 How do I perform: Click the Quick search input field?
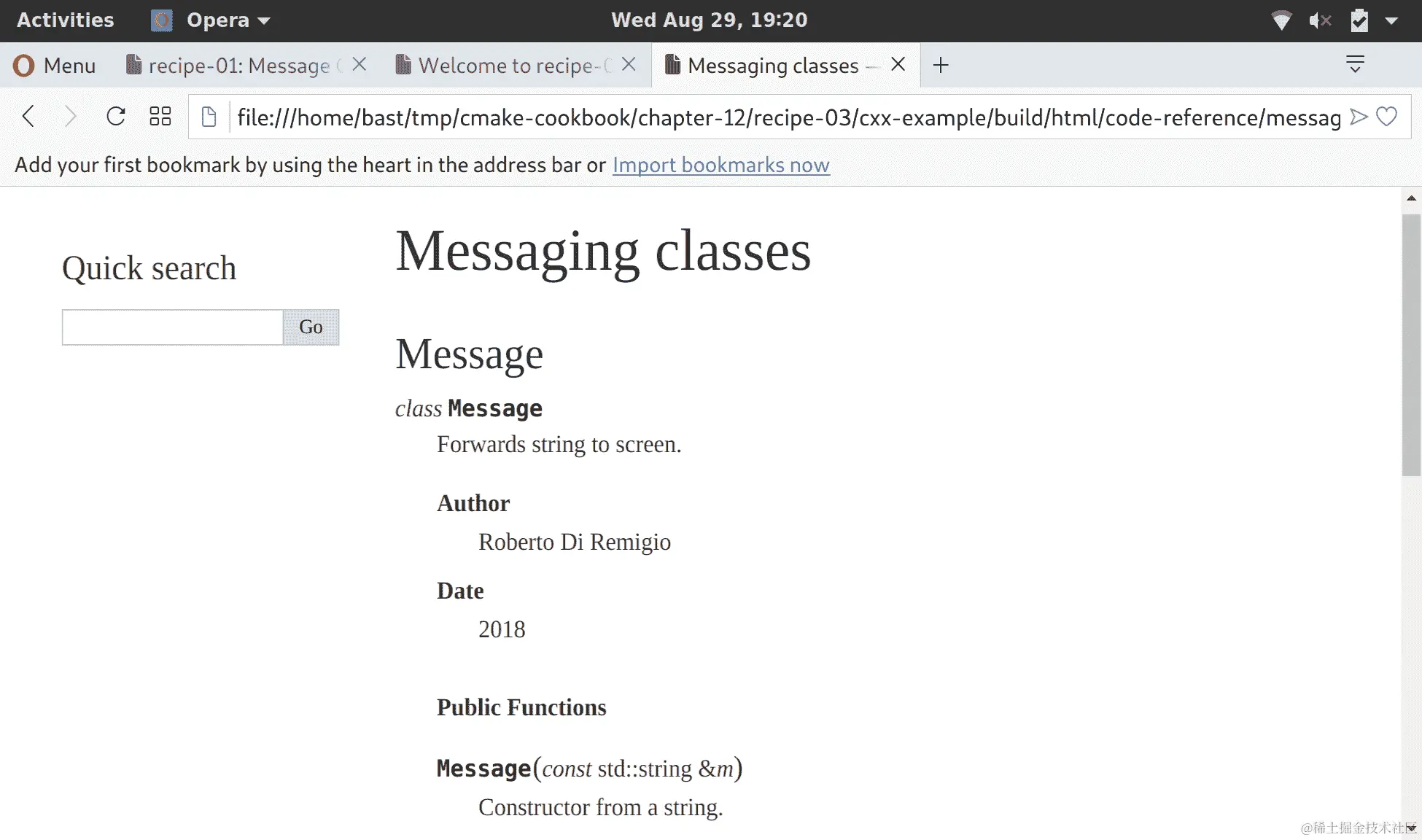tap(173, 327)
